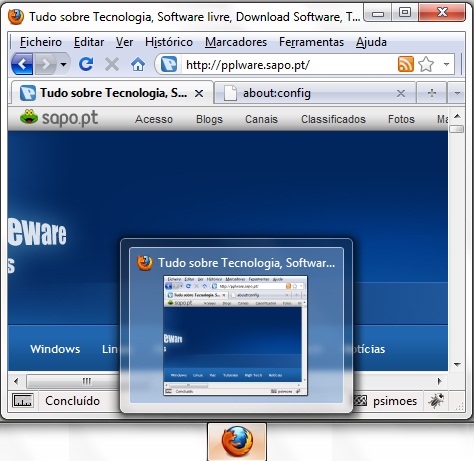
Task: Open the Ver menu
Action: [x=124, y=42]
